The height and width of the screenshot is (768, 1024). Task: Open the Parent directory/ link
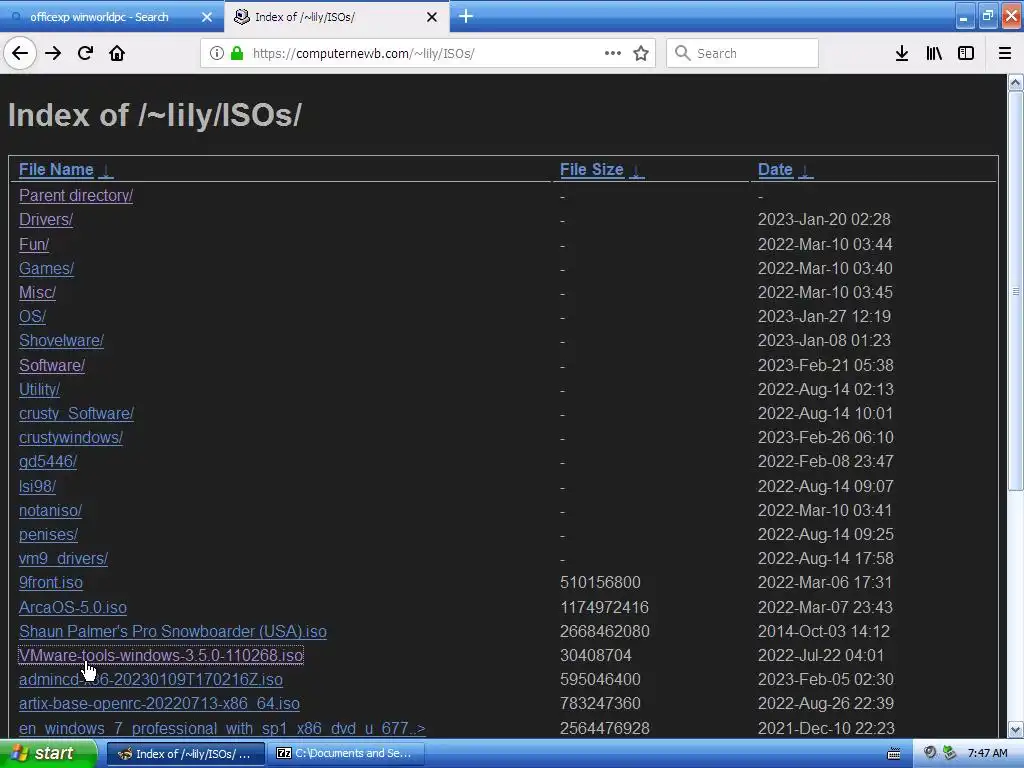(76, 195)
